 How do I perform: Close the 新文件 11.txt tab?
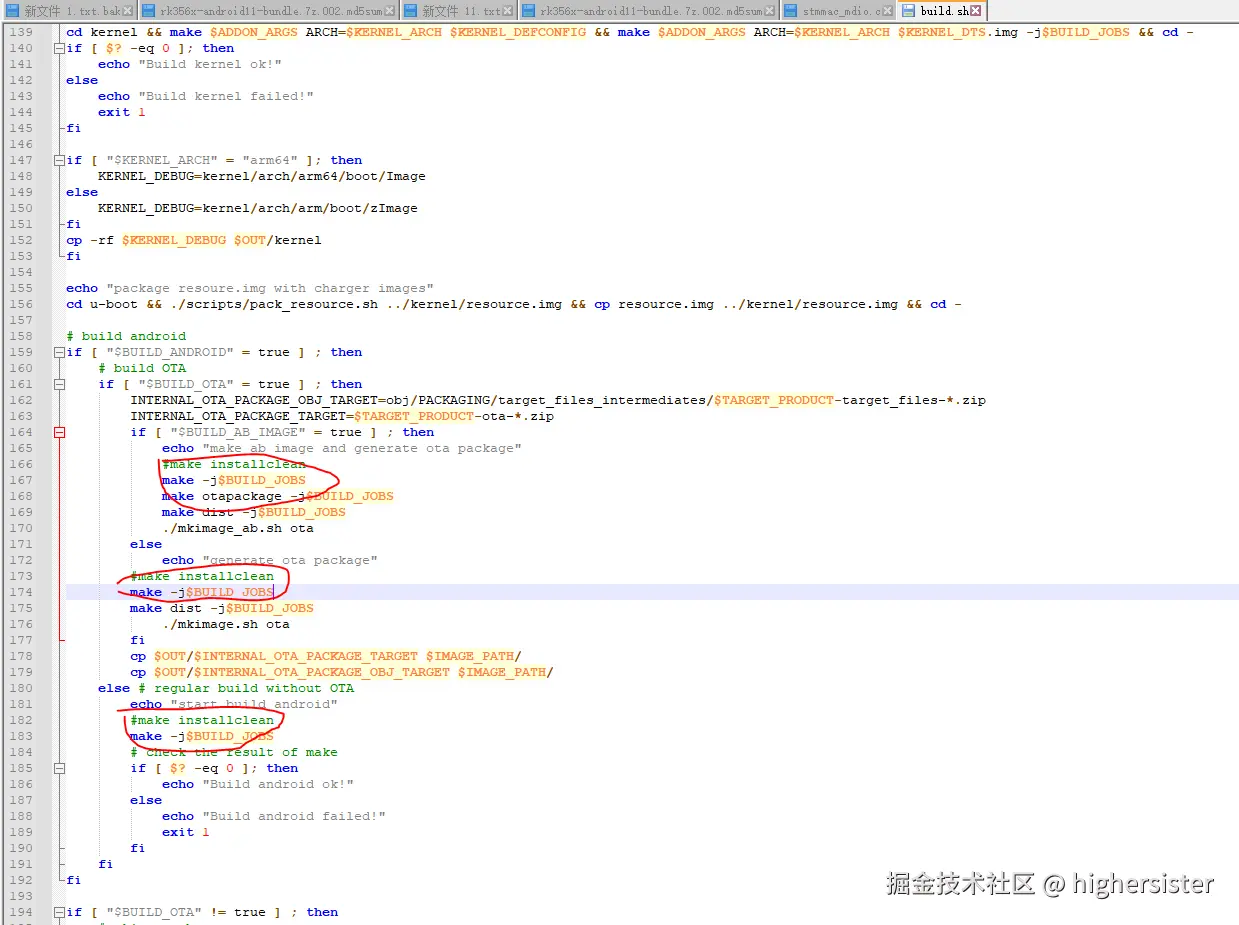tap(508, 11)
